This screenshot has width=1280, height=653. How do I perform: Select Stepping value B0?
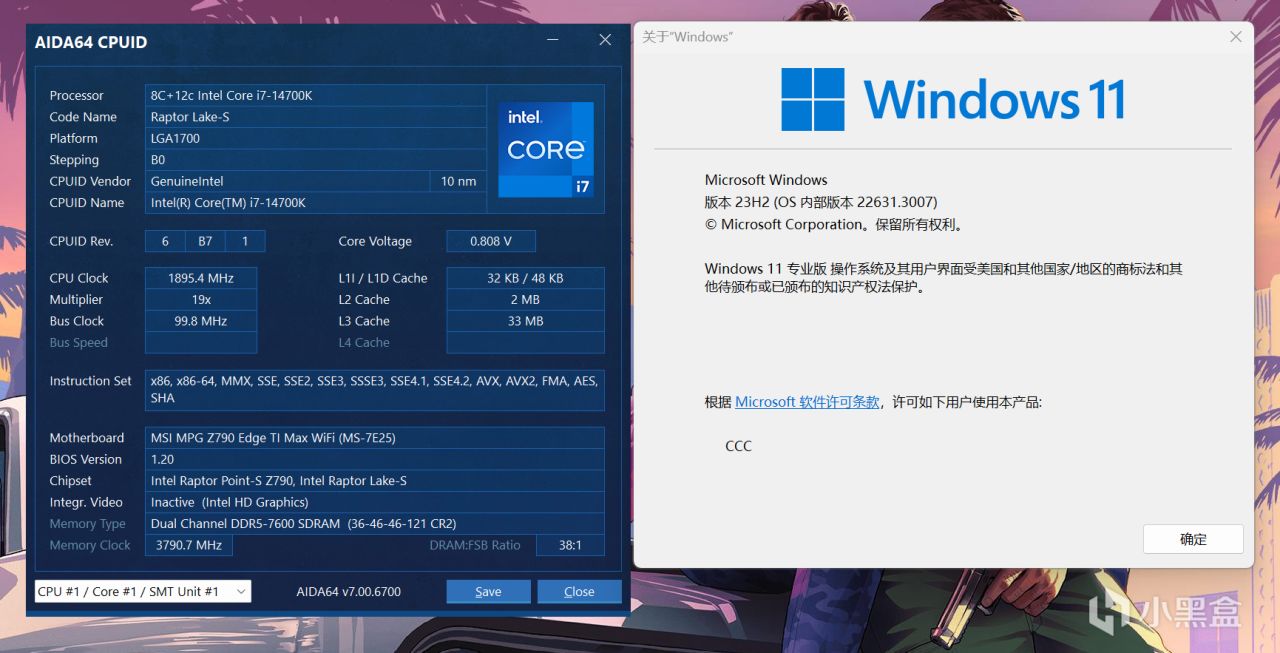click(x=315, y=160)
